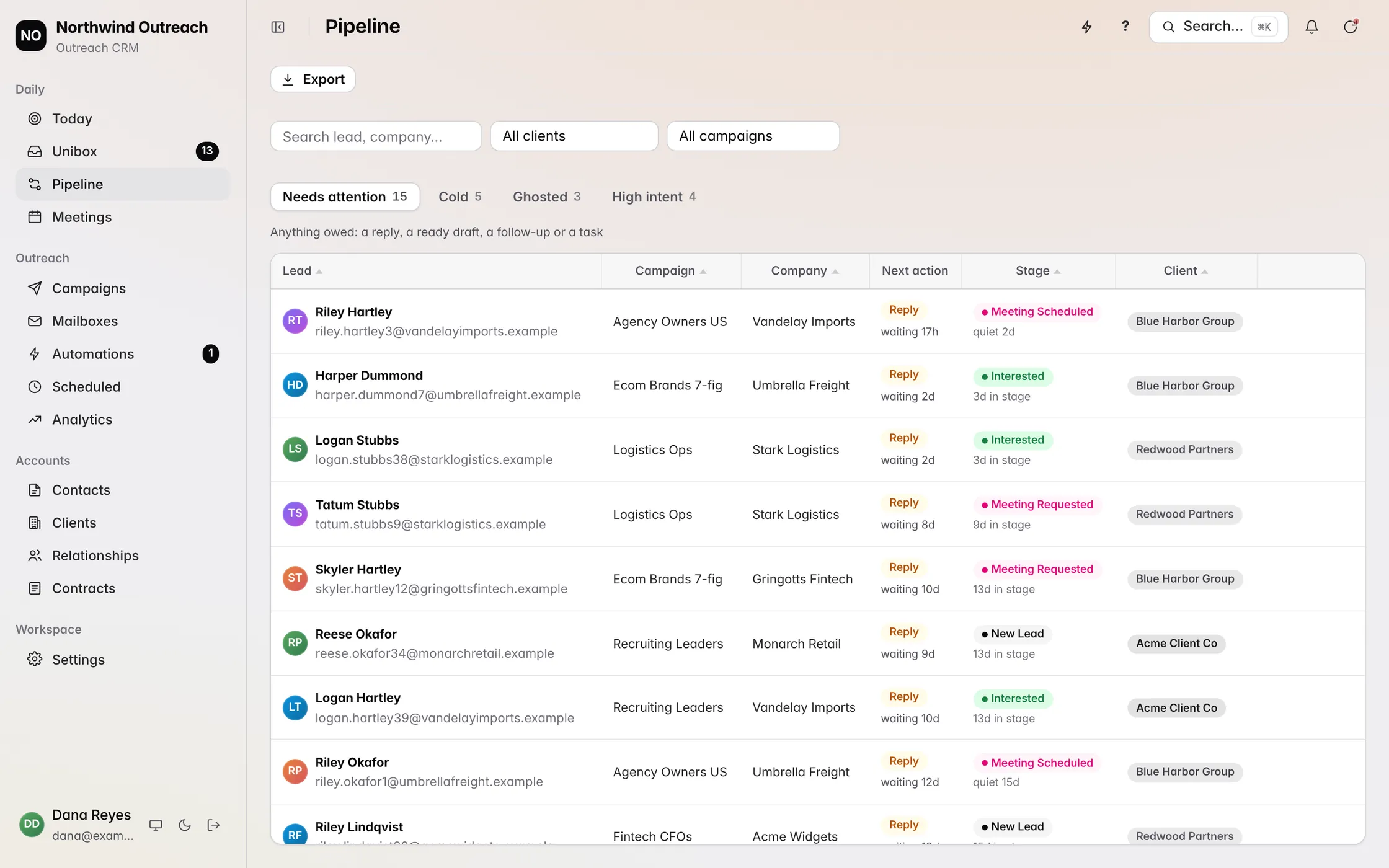Click the Campaigns paper plane icon
Screen dimensions: 1389x868
pyautogui.click(x=35, y=288)
